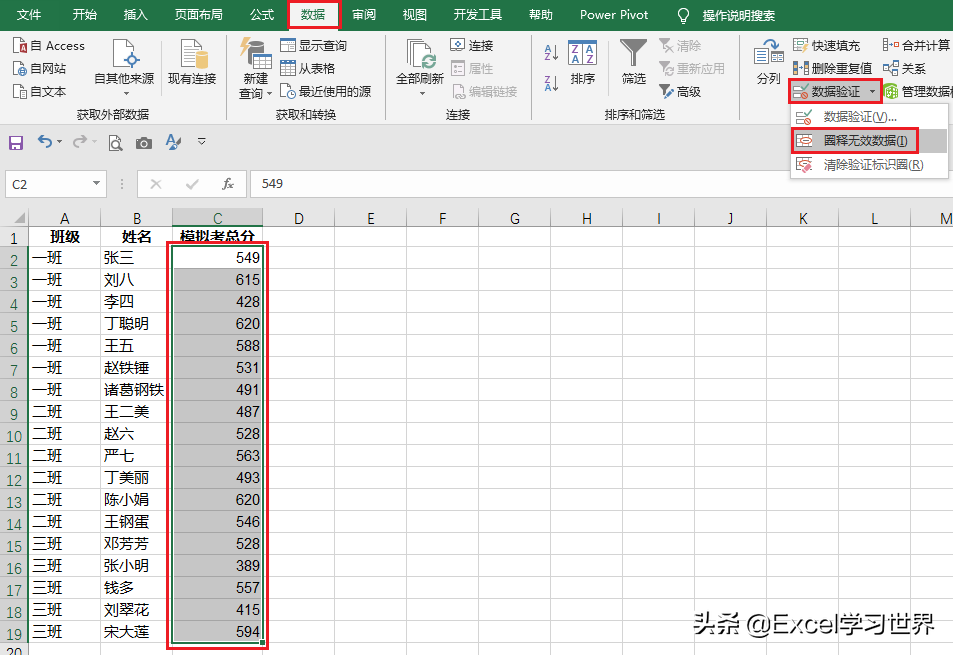The image size is (953, 655).
Task: Choose Clear Validation Circles (清除验证标识圈)
Action: [x=869, y=165]
